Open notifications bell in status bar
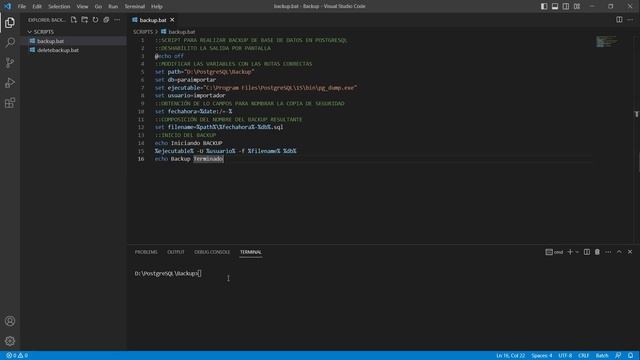This screenshot has height=360, width=640. 631,356
